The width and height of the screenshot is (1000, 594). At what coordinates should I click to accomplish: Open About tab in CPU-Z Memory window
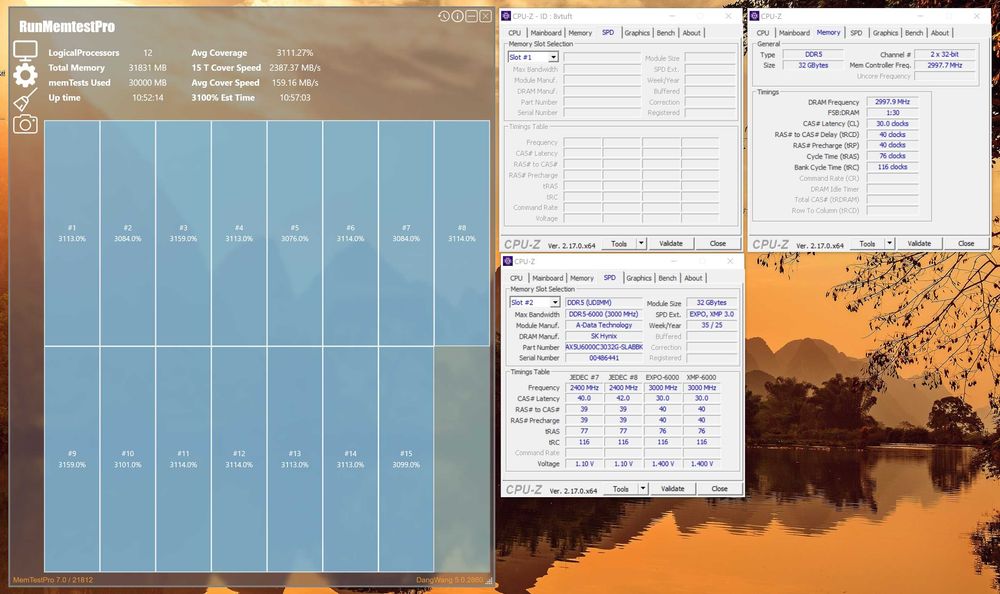(x=939, y=33)
